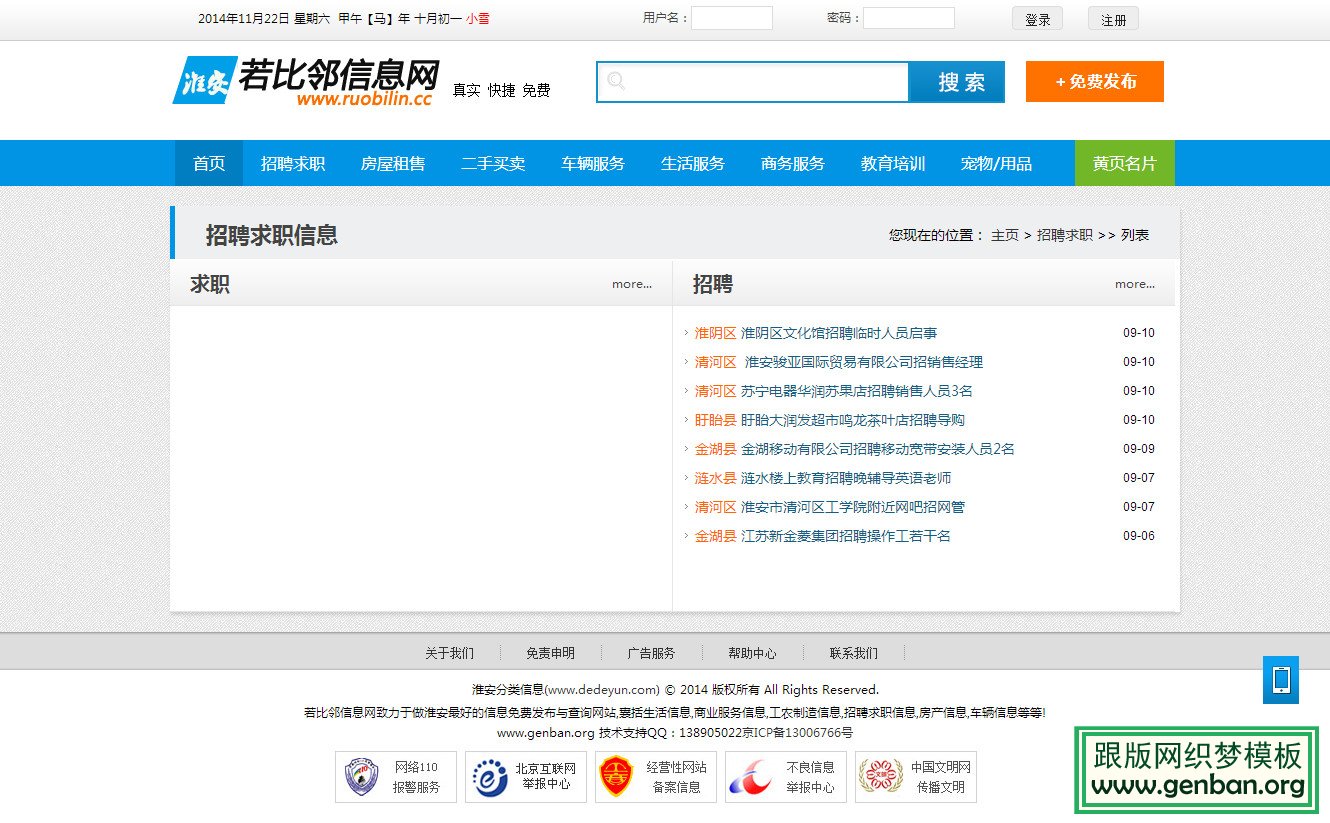Click the orange 免费发布 button

pos(1094,82)
